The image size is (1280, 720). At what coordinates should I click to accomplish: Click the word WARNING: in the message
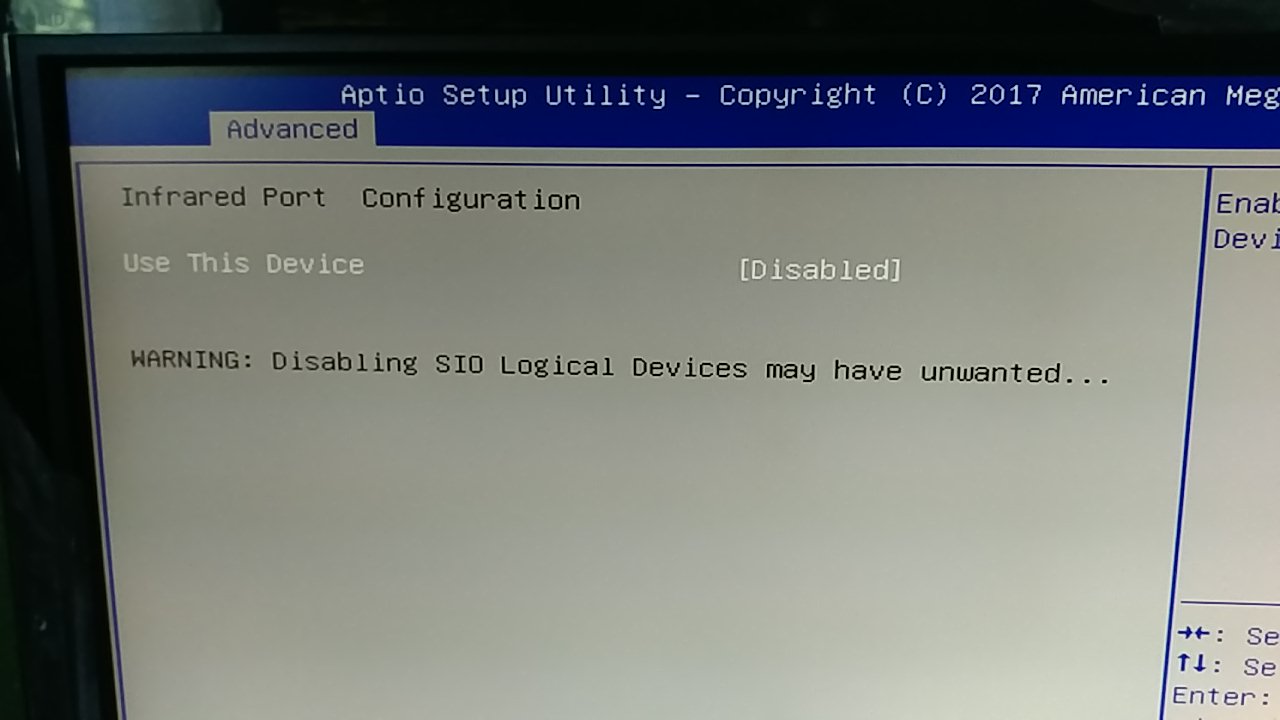192,359
